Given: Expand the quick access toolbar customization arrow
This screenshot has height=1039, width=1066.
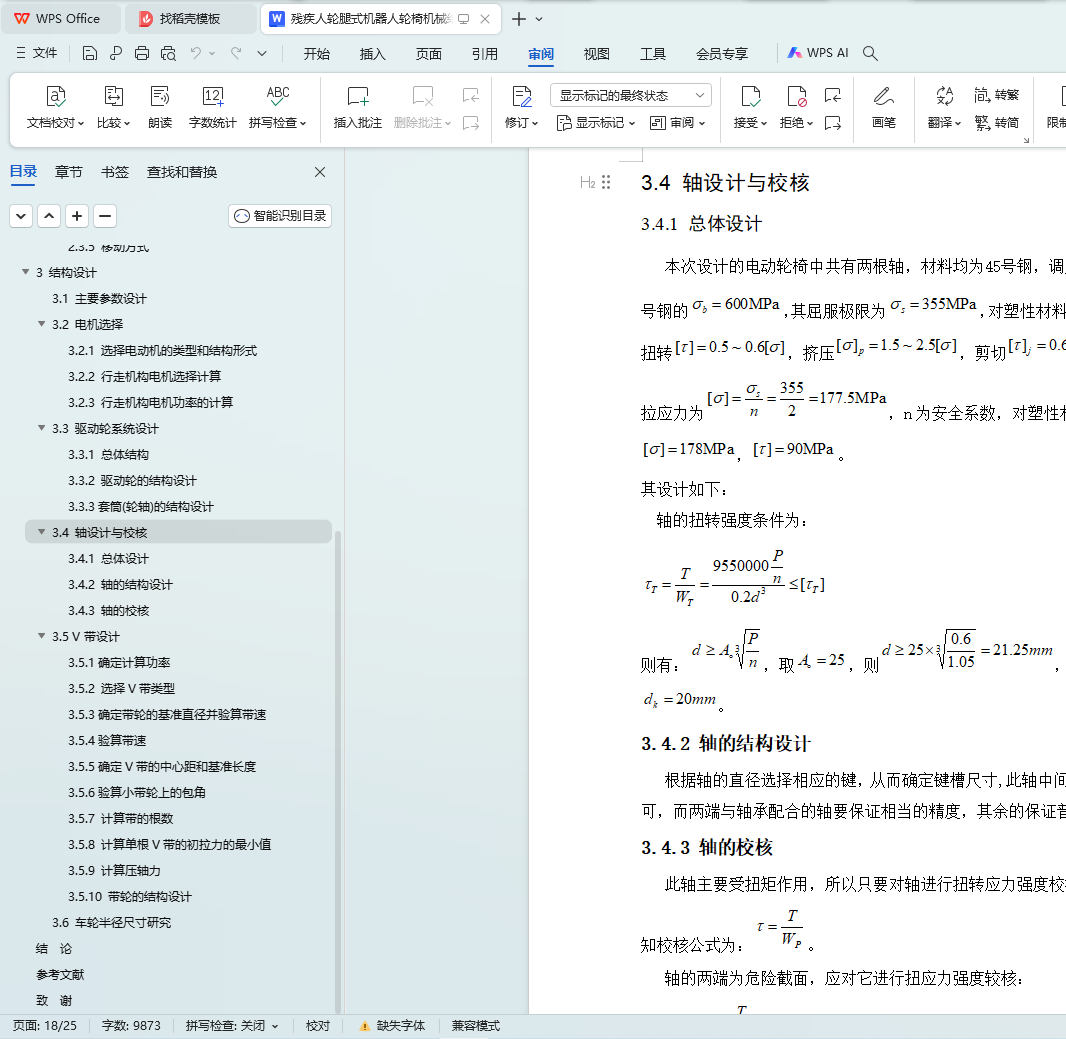Looking at the screenshot, I should [x=262, y=53].
